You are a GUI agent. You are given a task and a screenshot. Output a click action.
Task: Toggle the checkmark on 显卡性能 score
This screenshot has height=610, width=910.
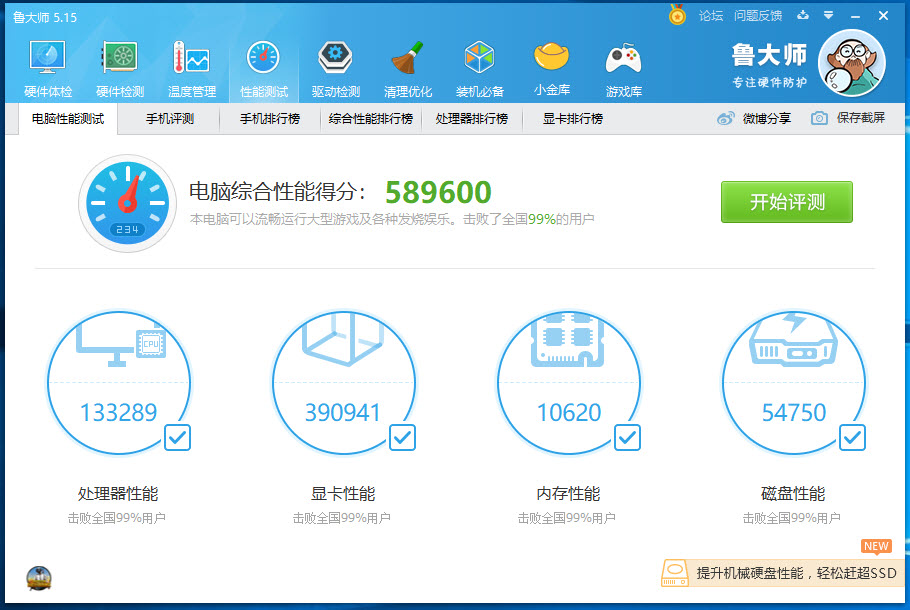point(402,438)
